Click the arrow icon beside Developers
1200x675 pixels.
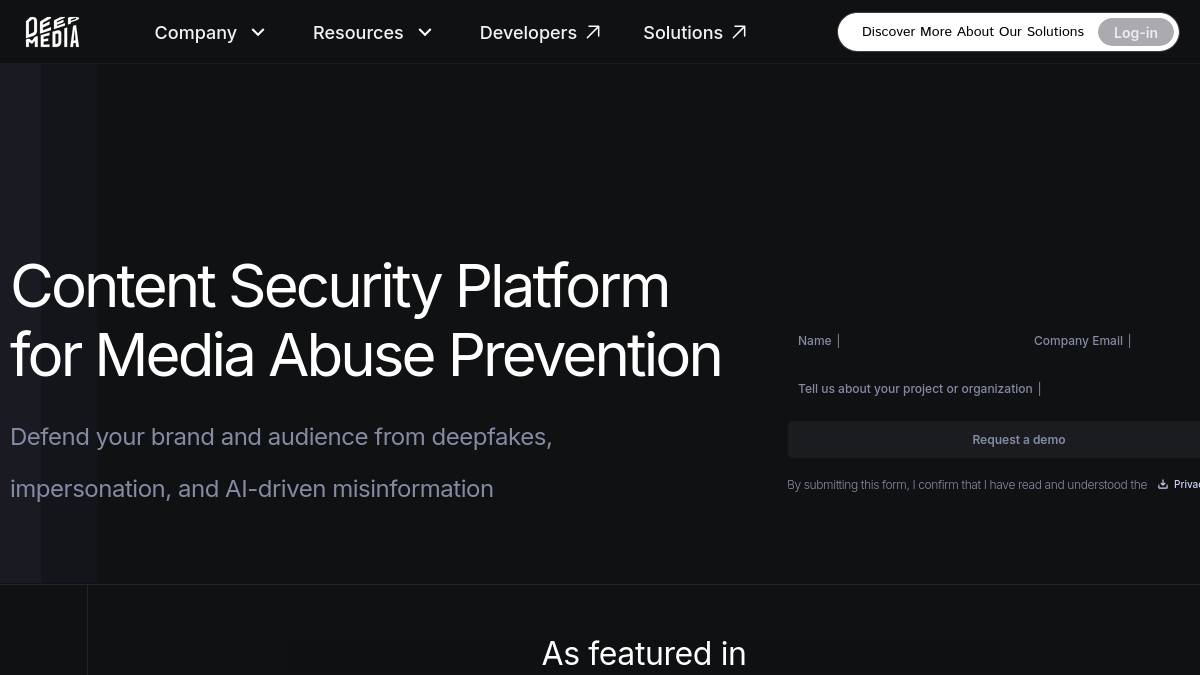click(x=593, y=32)
